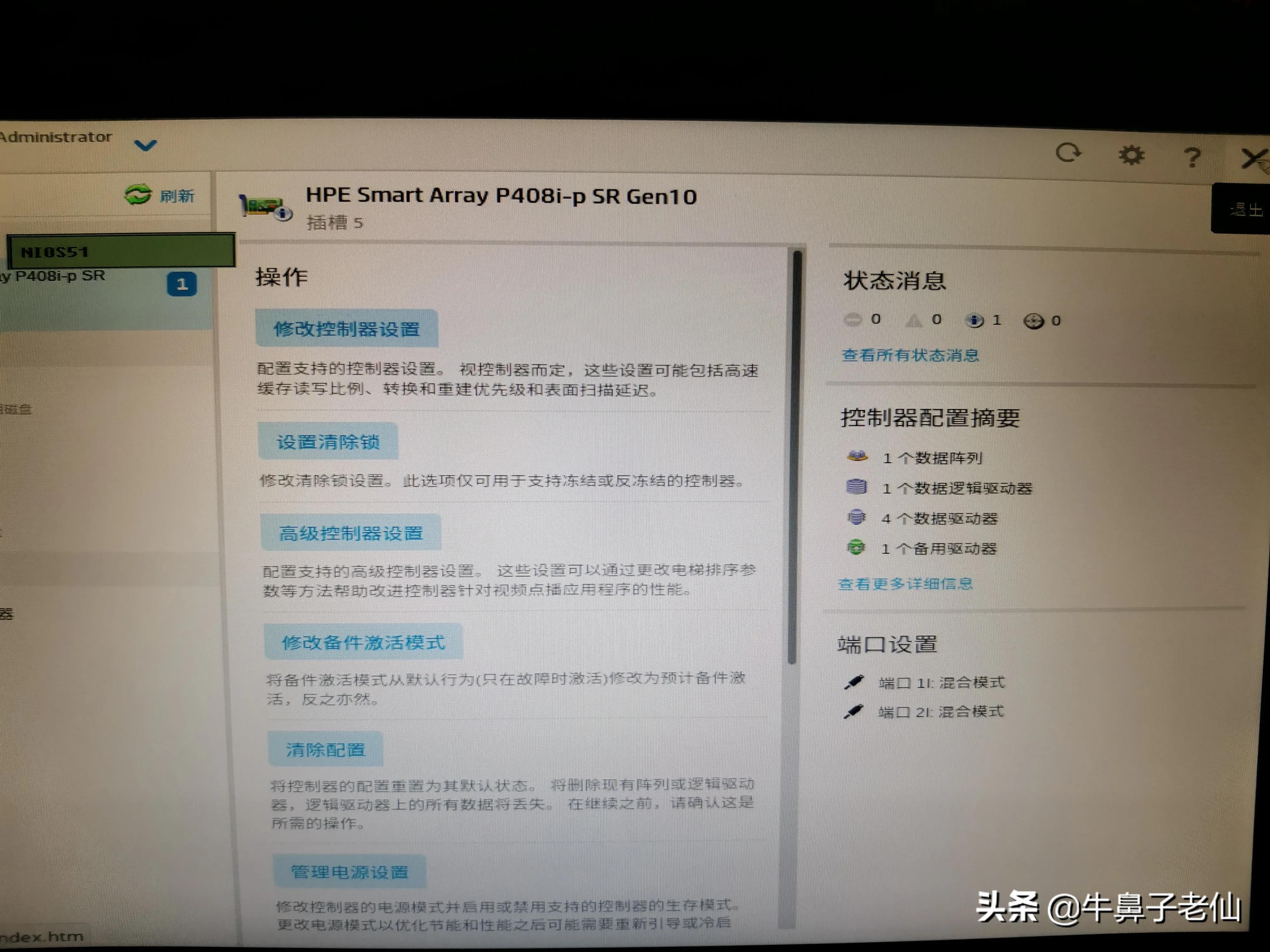Click the 修改控制器设置 button
This screenshot has width=1270, height=952.
tap(347, 329)
